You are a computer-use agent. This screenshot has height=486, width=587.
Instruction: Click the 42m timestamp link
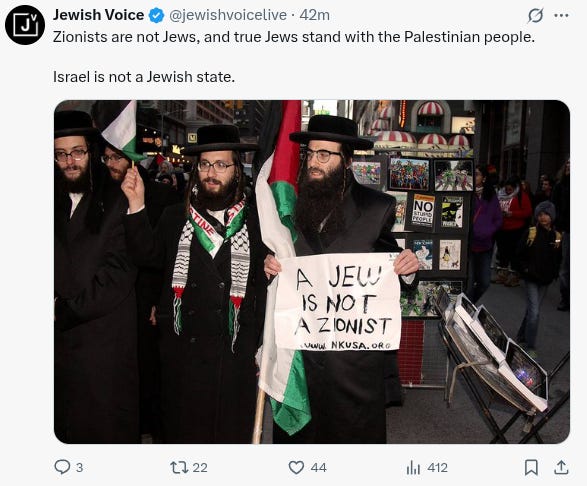pos(314,15)
